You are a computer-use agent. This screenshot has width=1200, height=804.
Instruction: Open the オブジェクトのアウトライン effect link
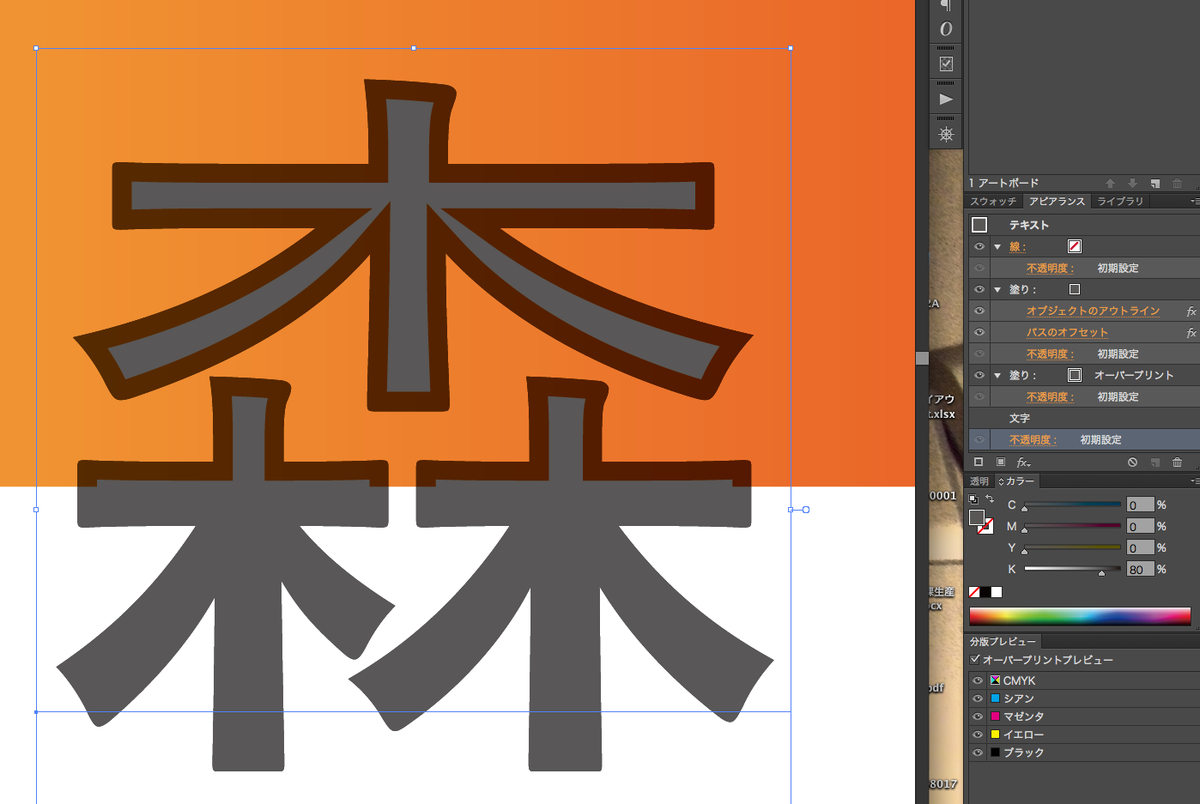pos(1093,311)
